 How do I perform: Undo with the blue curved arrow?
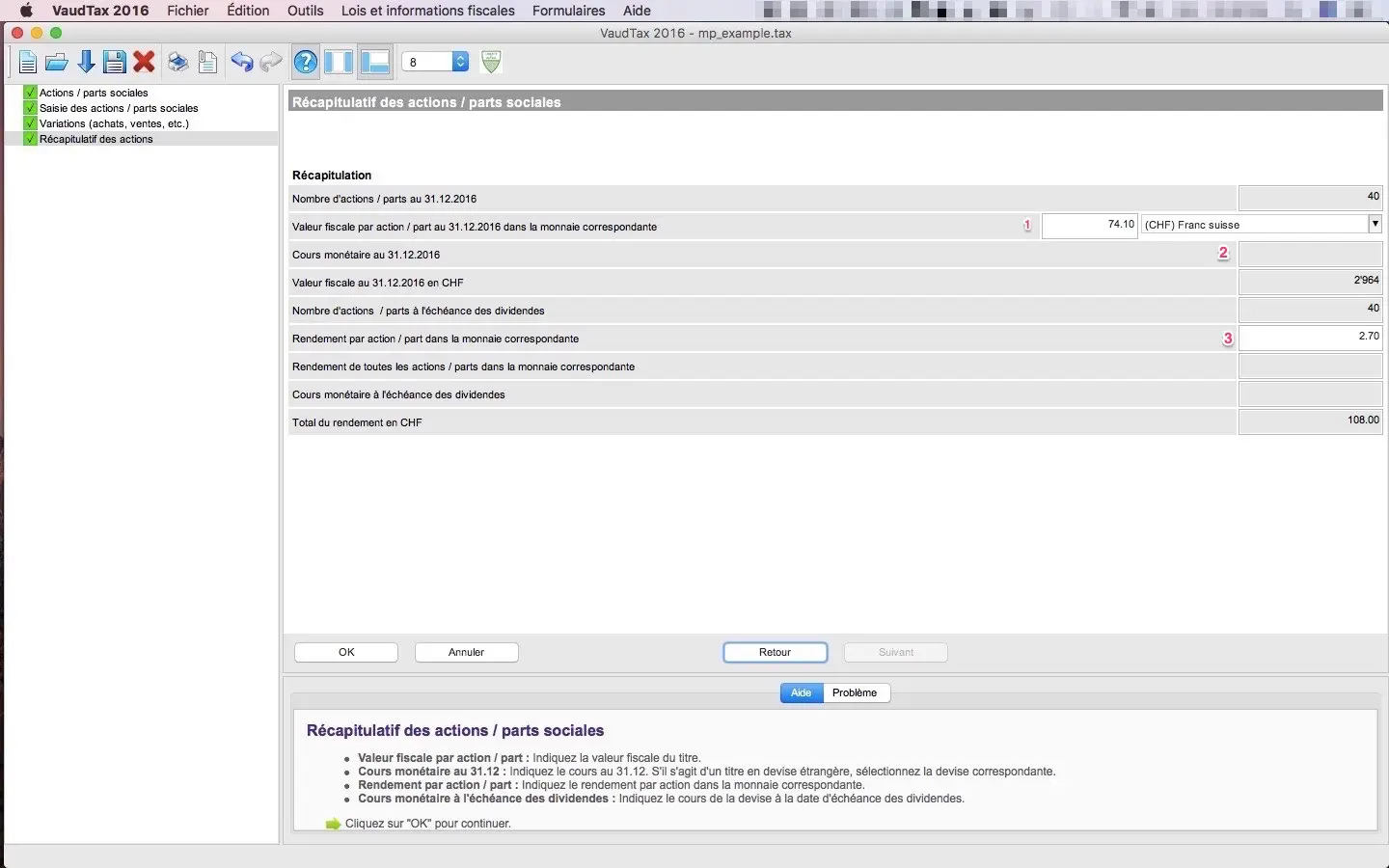[x=241, y=63]
